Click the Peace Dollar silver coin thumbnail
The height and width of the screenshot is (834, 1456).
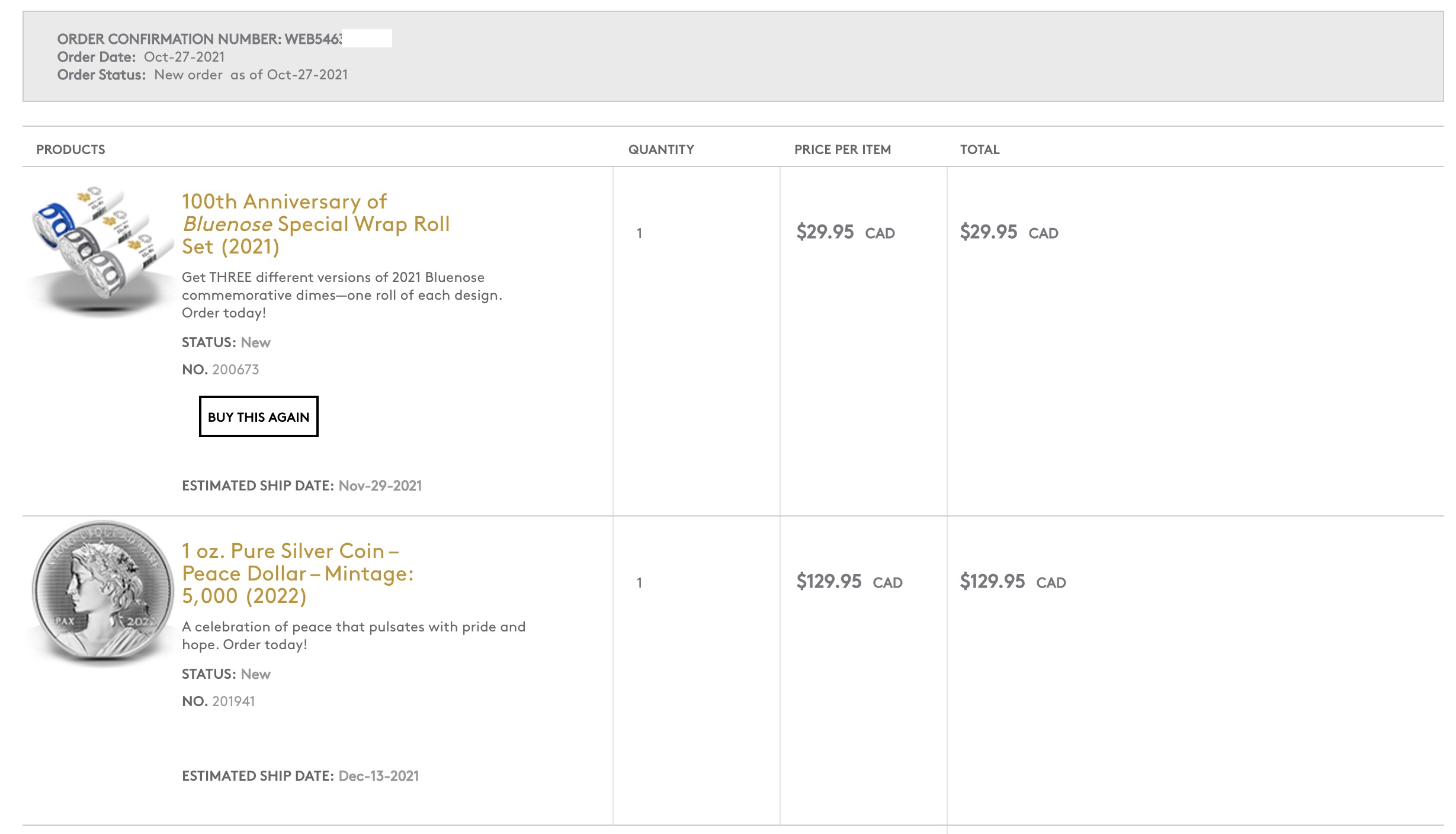[102, 594]
